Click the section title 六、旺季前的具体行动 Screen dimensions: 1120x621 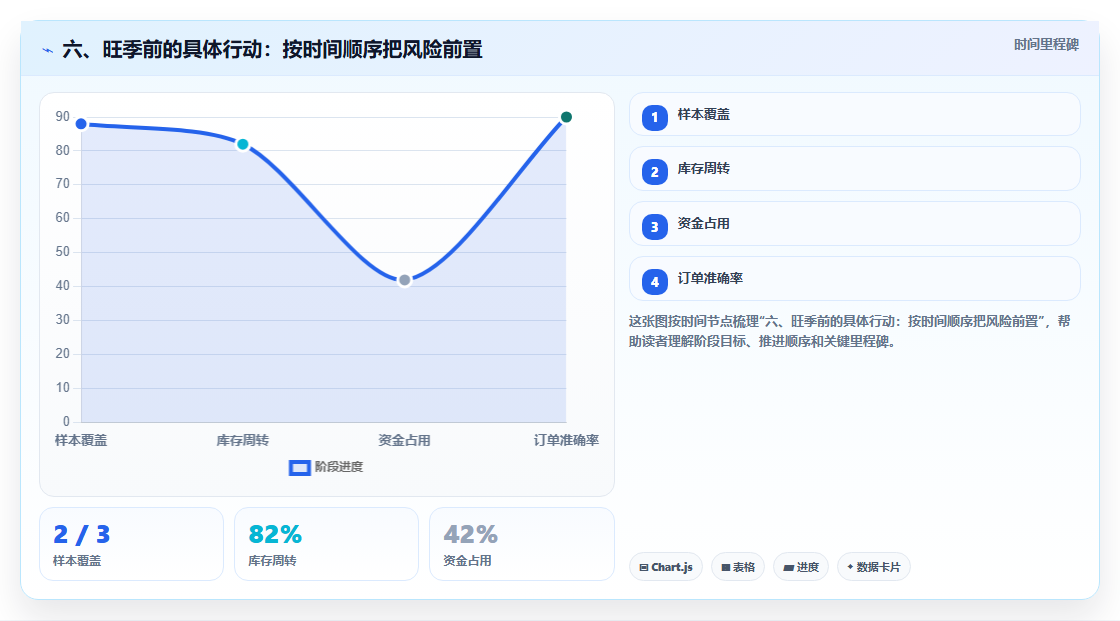click(x=272, y=49)
